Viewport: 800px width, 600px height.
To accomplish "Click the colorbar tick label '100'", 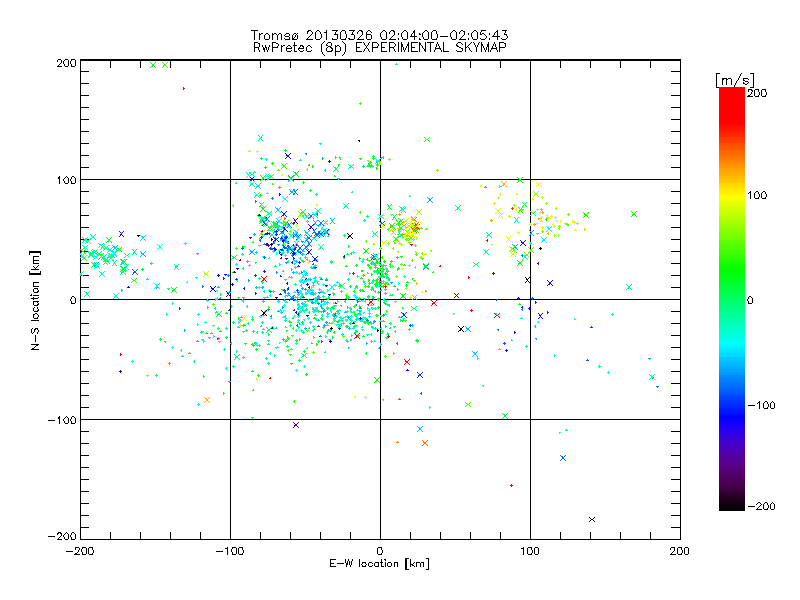I will [757, 195].
